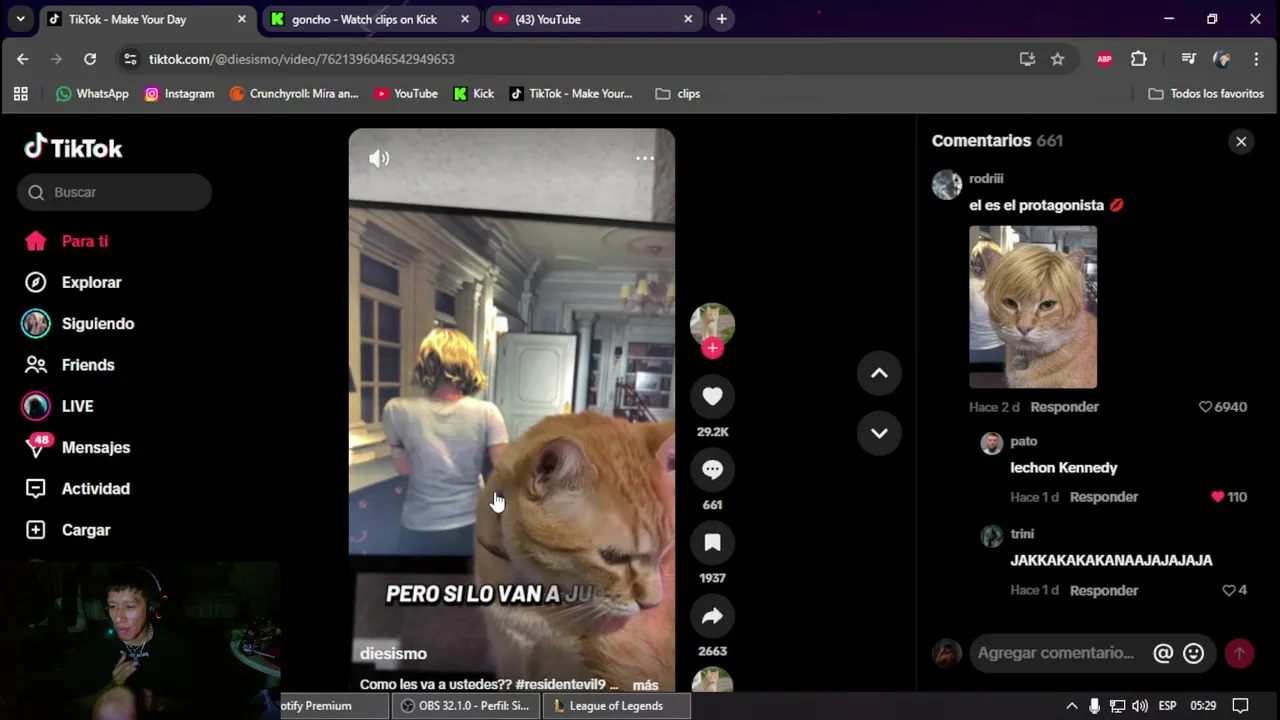This screenshot has width=1280, height=720.
Task: Follow creator with red plus badge
Action: click(x=712, y=348)
